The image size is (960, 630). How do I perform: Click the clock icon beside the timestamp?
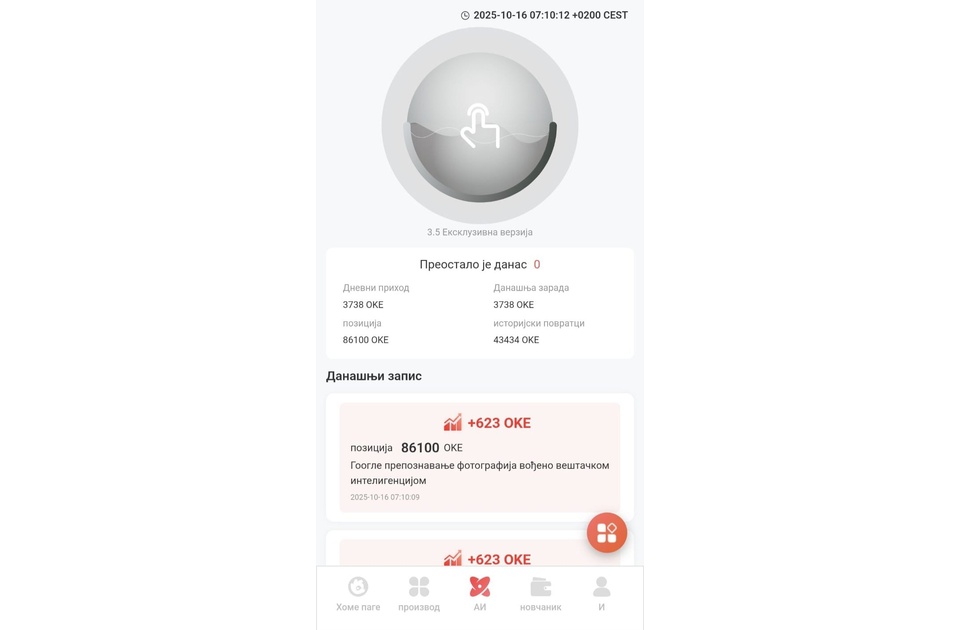[465, 16]
